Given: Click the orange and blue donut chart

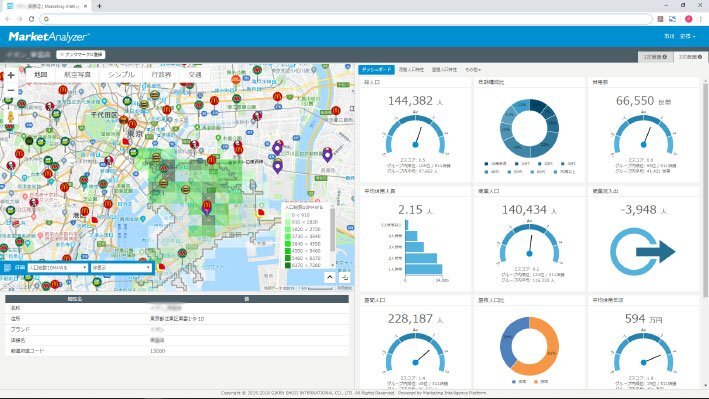Looking at the screenshot, I should click(x=529, y=346).
